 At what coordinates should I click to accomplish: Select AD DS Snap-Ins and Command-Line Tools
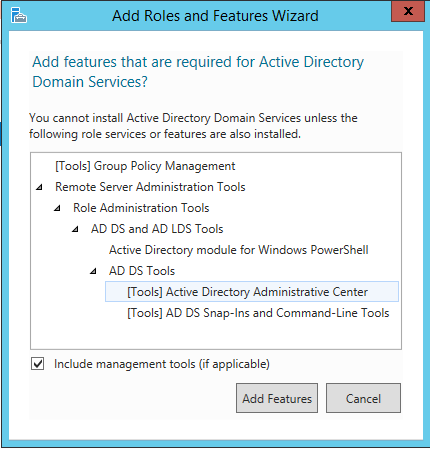[x=258, y=313]
